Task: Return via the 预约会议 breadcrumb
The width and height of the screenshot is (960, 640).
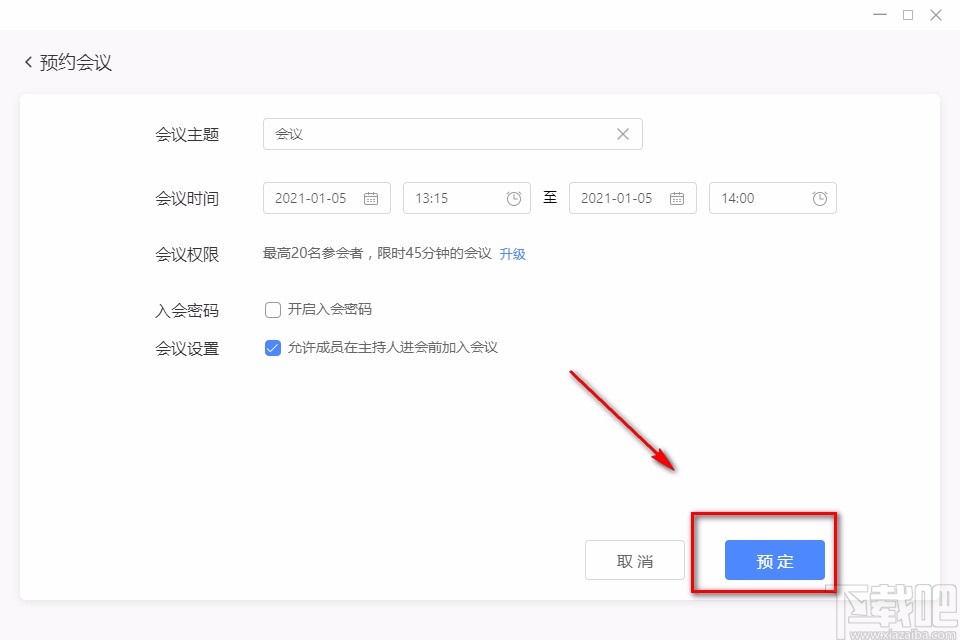Action: pos(75,61)
